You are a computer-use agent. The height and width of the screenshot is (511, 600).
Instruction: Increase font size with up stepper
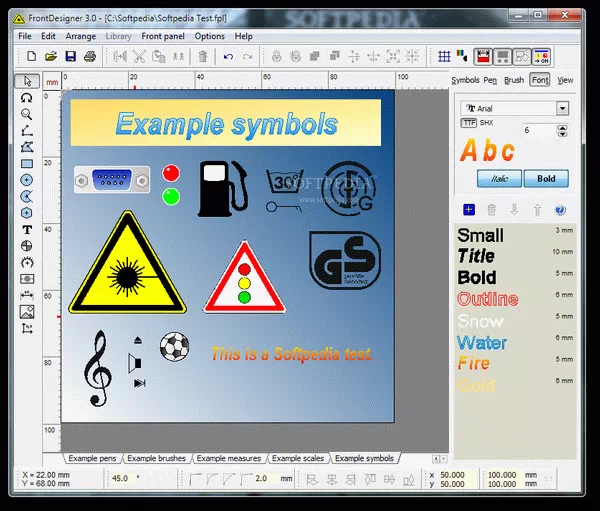[x=553, y=126]
